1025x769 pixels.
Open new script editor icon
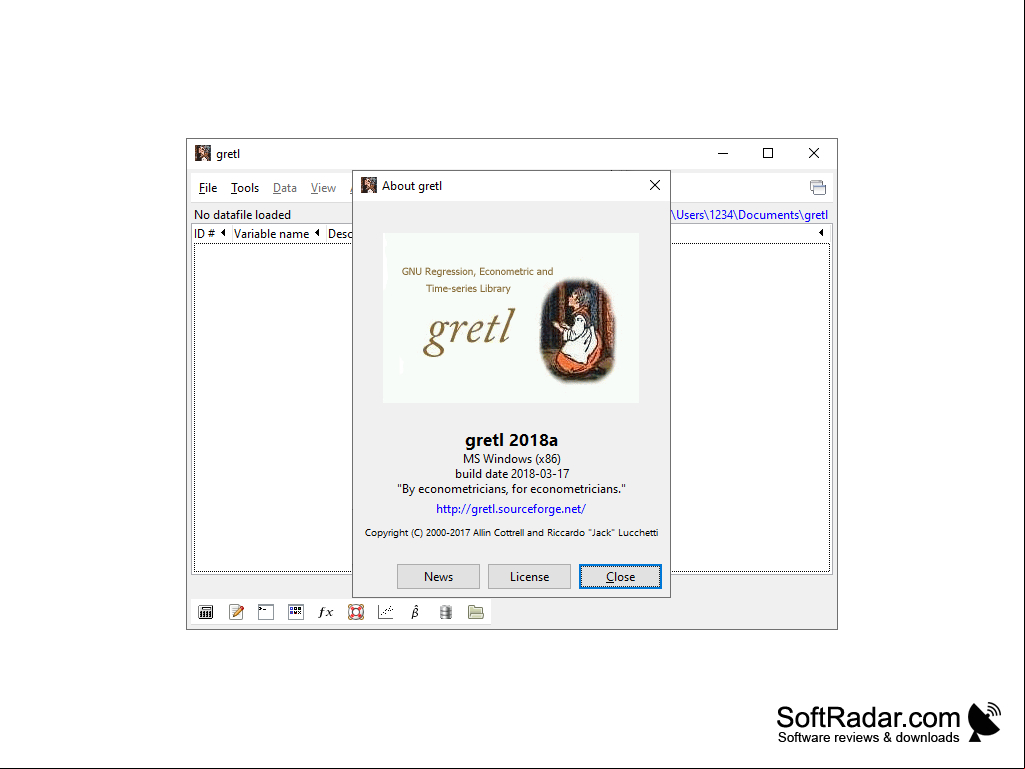[236, 612]
